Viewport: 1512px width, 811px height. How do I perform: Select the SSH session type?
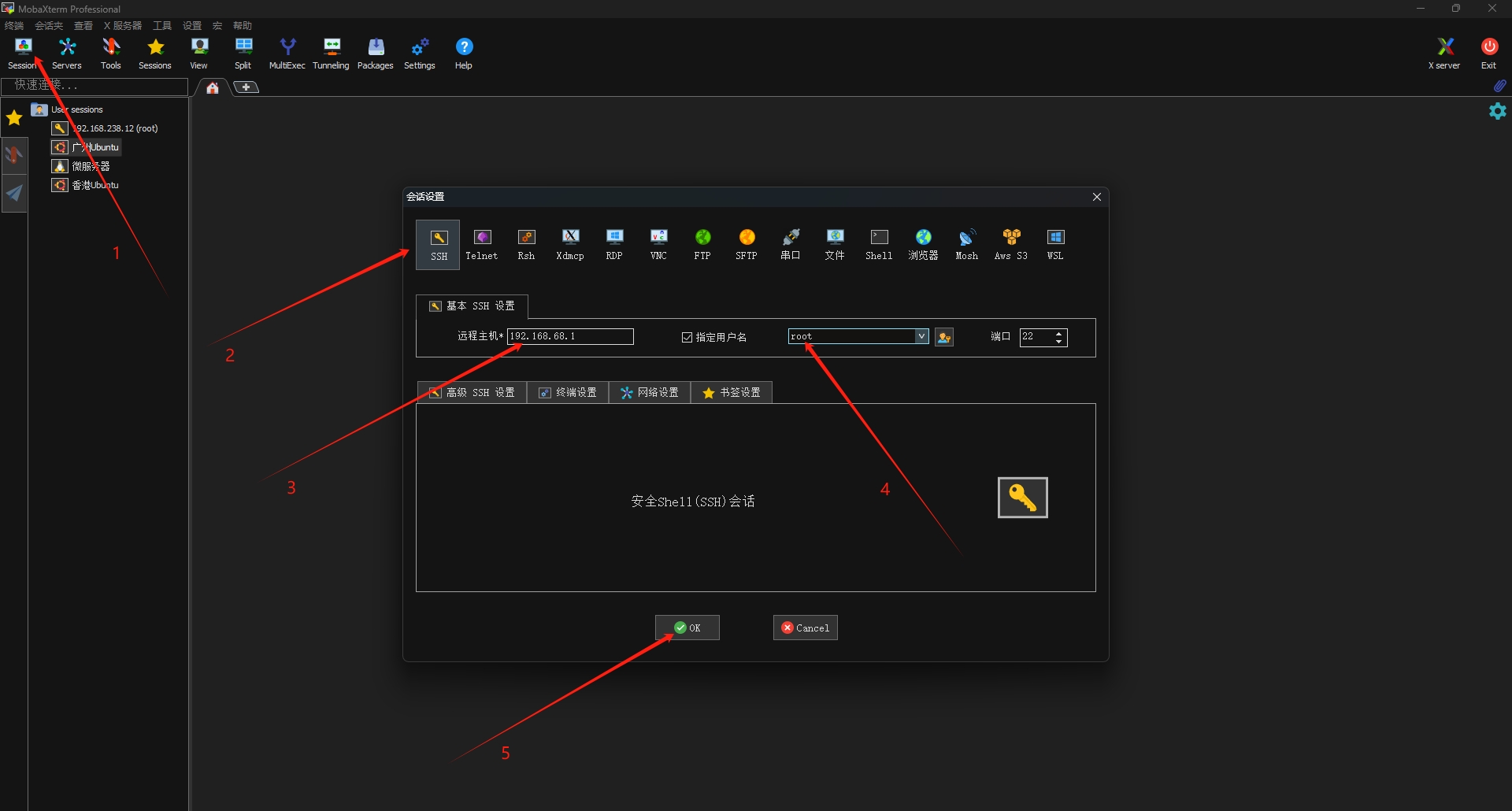point(439,245)
